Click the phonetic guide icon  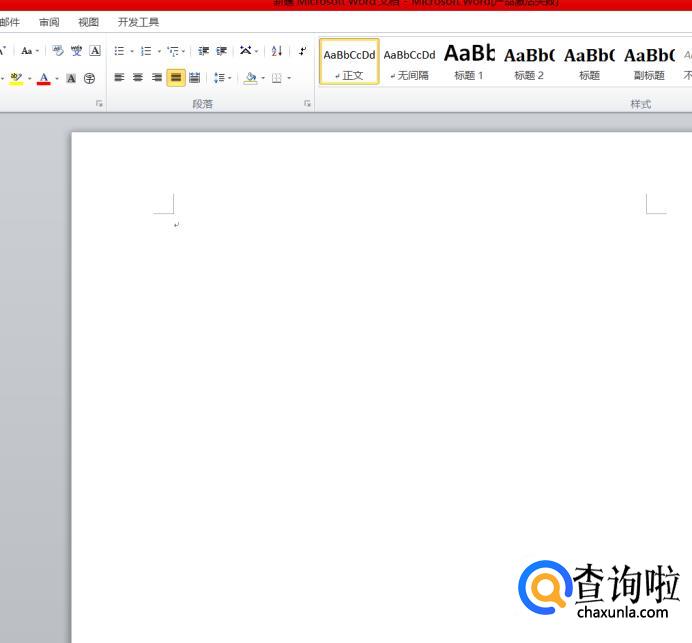tap(76, 51)
